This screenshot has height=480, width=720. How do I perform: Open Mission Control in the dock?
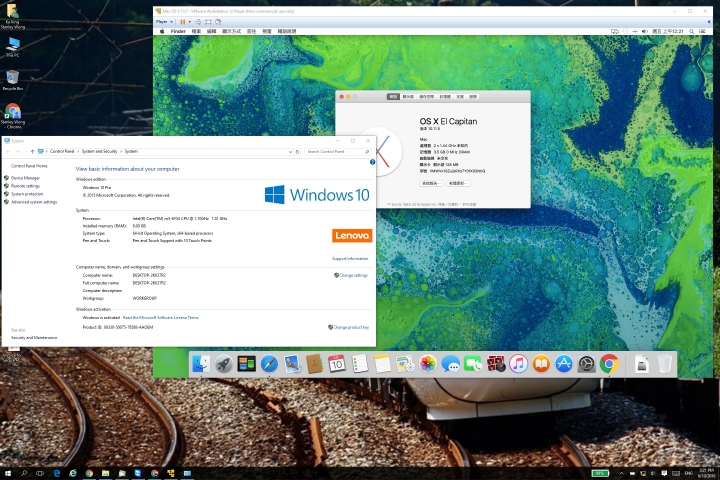pos(246,364)
